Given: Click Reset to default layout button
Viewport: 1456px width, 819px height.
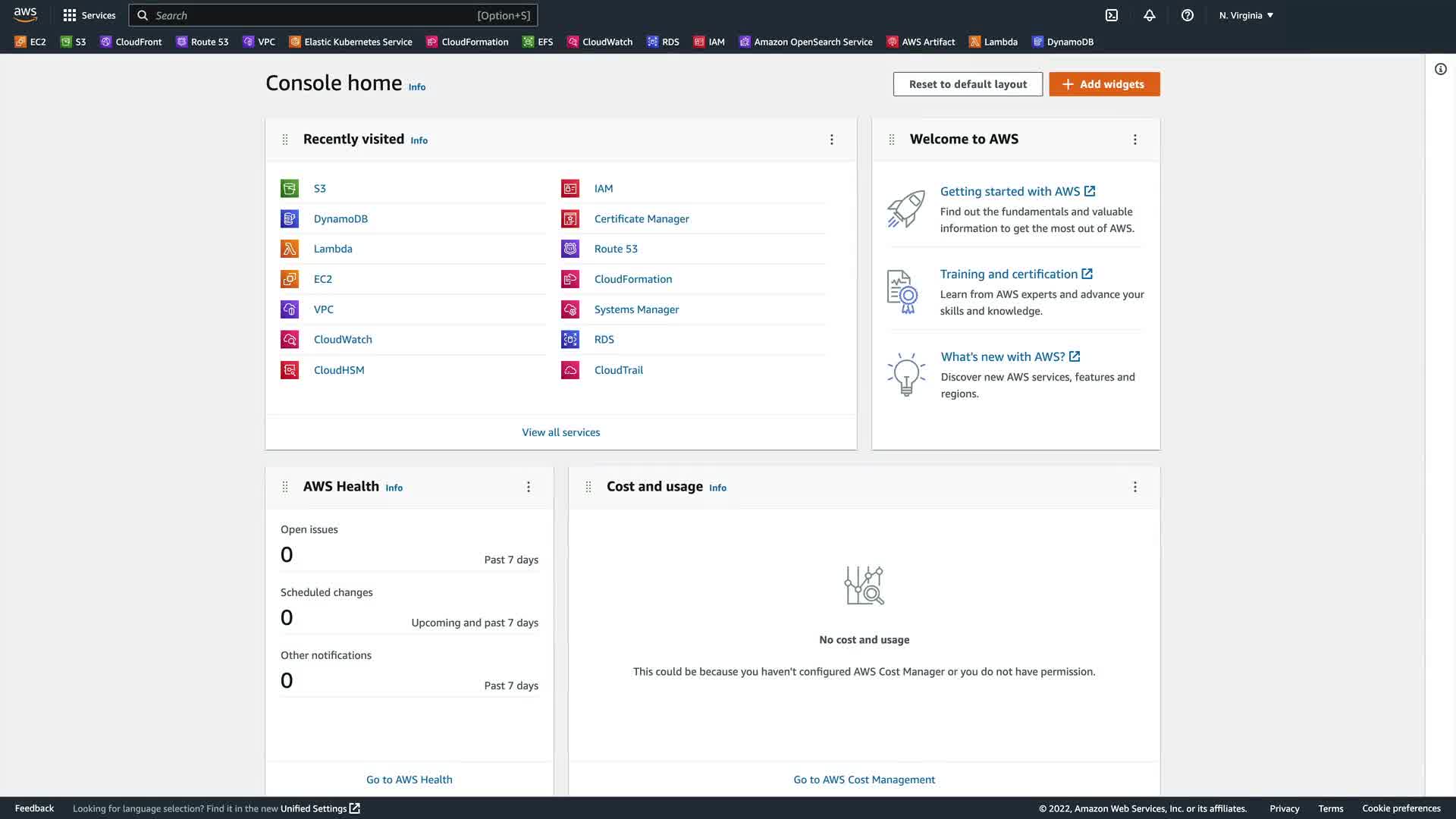Looking at the screenshot, I should click(968, 84).
